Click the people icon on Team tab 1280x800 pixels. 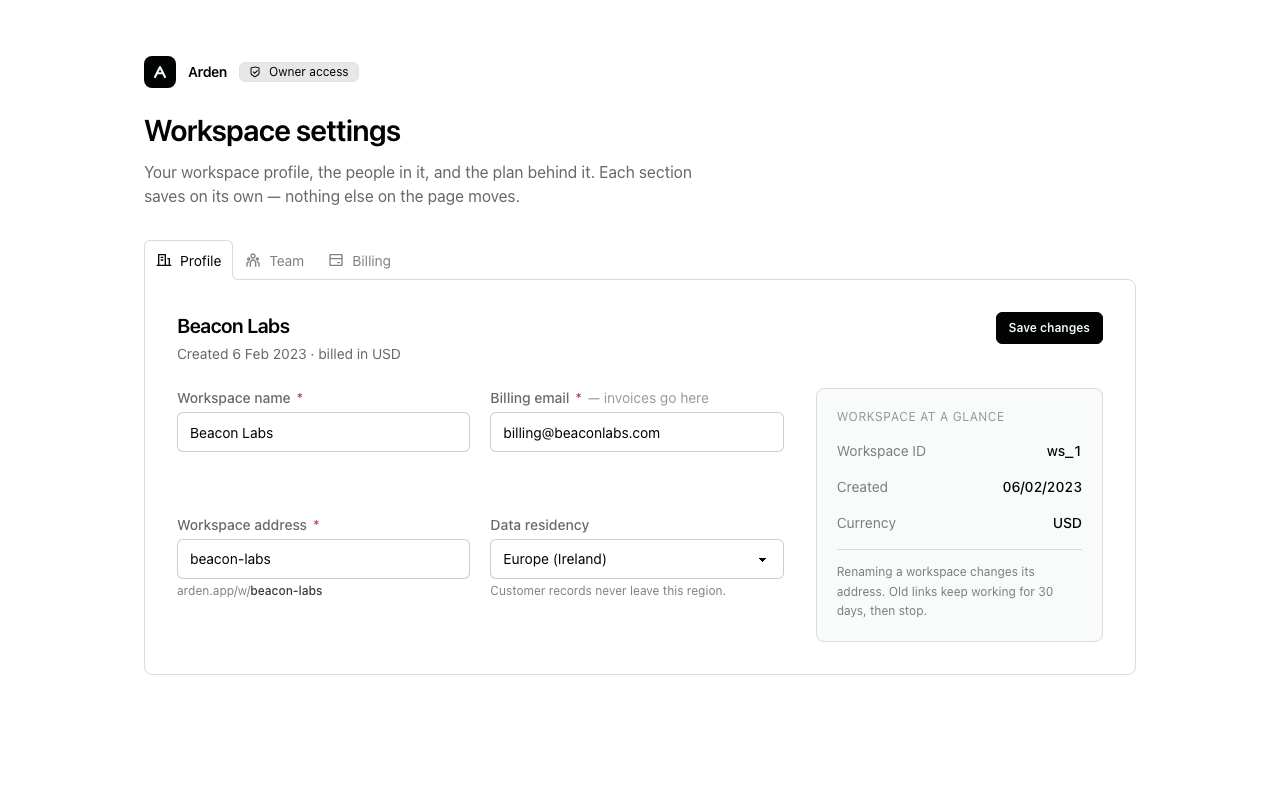click(253, 260)
